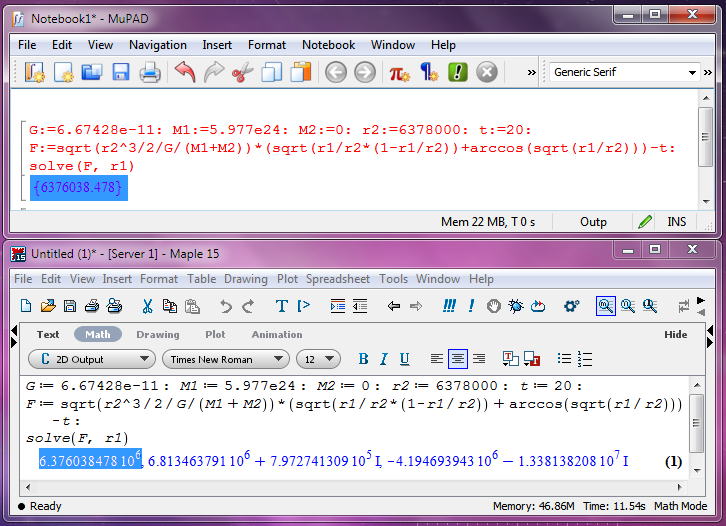Viewport: 726px width, 526px height.
Task: Restart Maple server icon
Action: point(538,306)
